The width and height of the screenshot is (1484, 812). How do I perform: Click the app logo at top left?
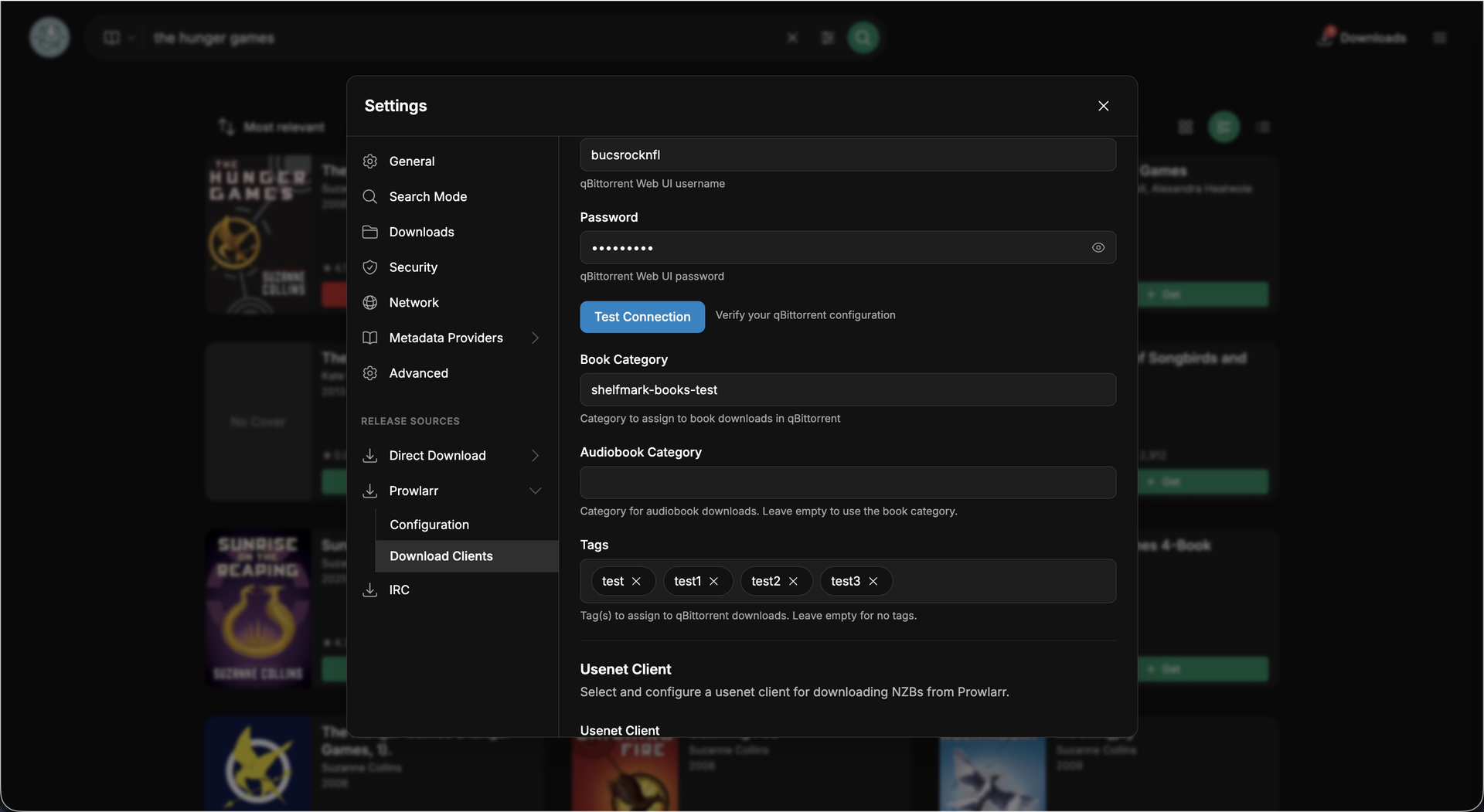[49, 37]
